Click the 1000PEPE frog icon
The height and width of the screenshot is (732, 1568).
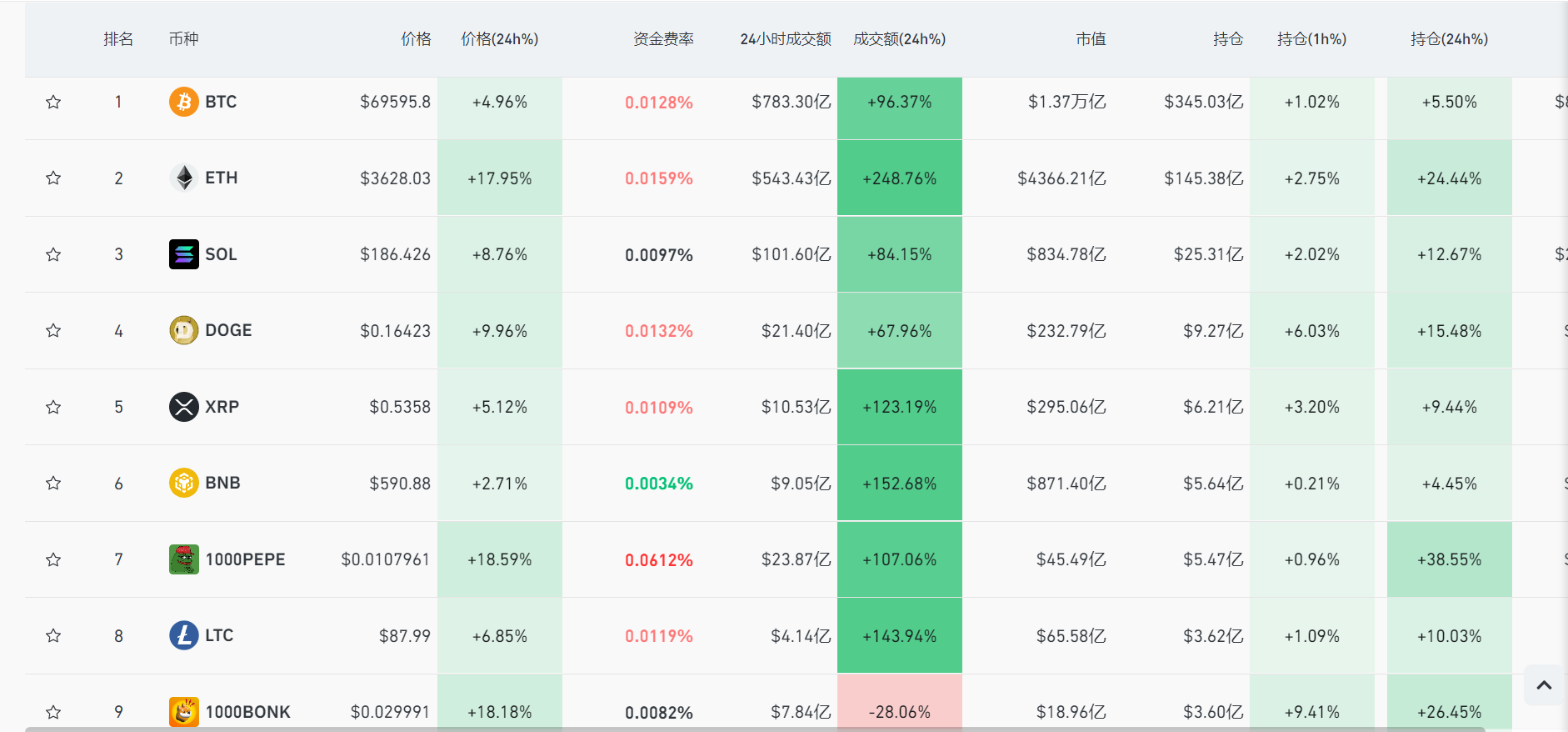[x=183, y=559]
